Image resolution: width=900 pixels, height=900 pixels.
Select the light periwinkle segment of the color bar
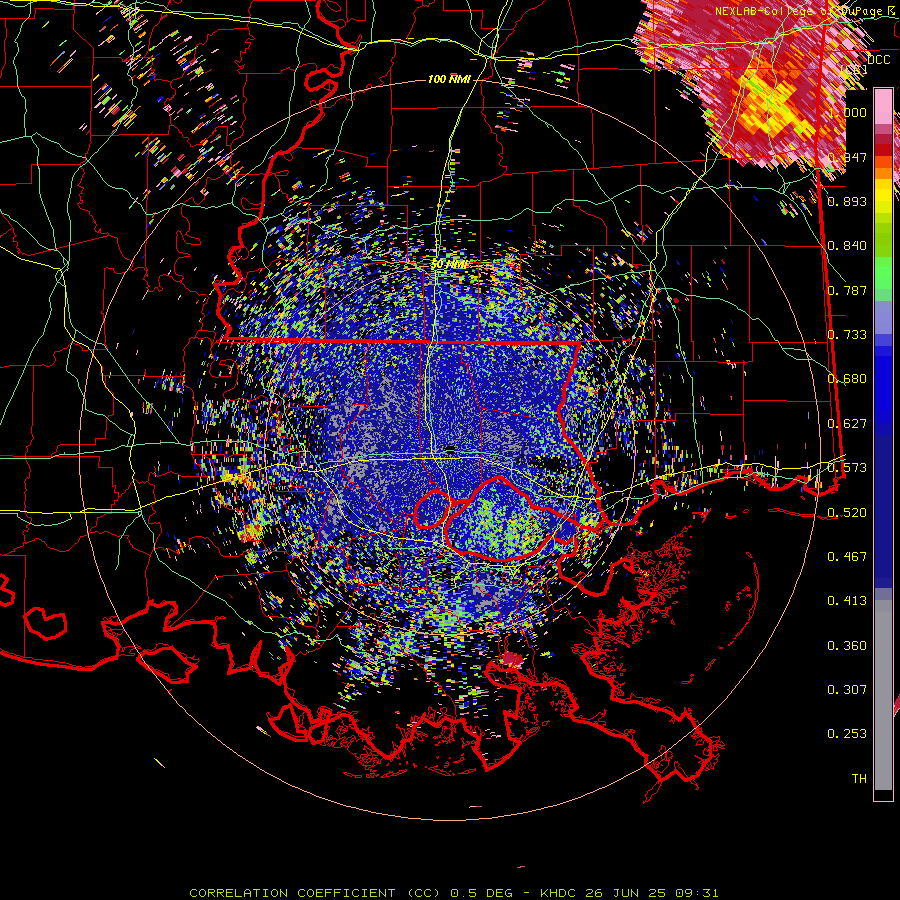click(x=883, y=317)
